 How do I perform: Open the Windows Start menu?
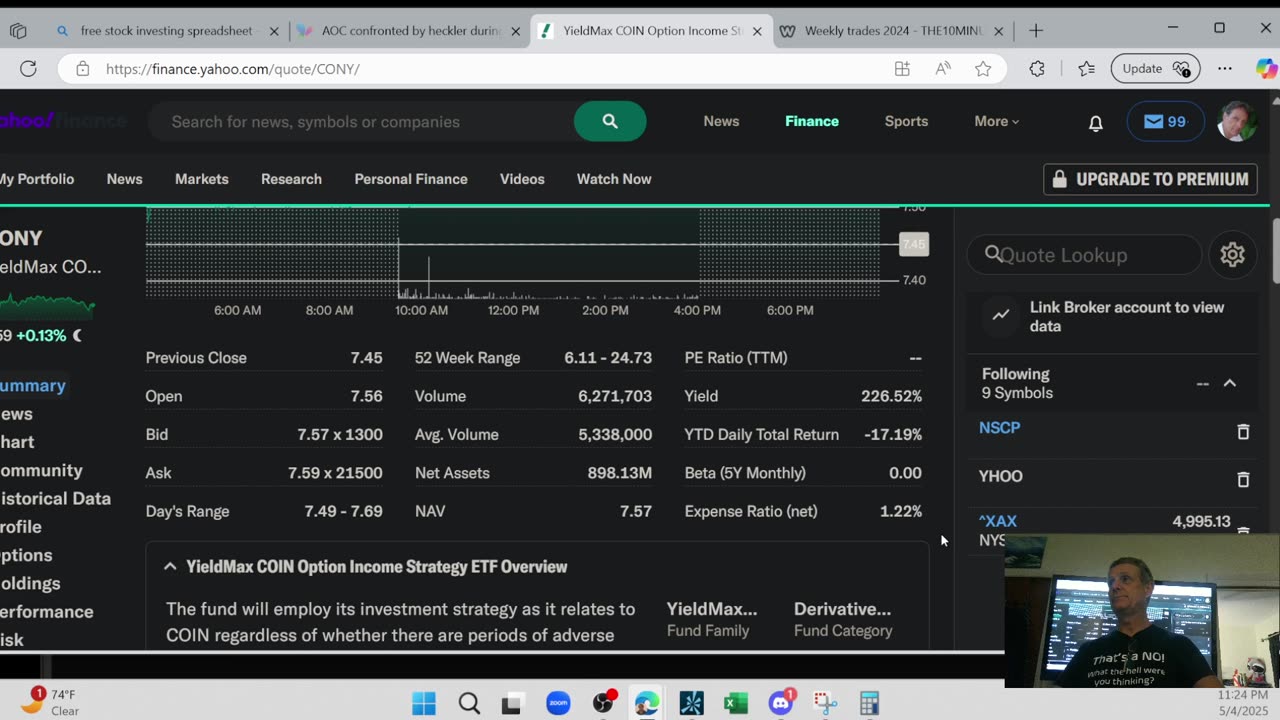(424, 703)
